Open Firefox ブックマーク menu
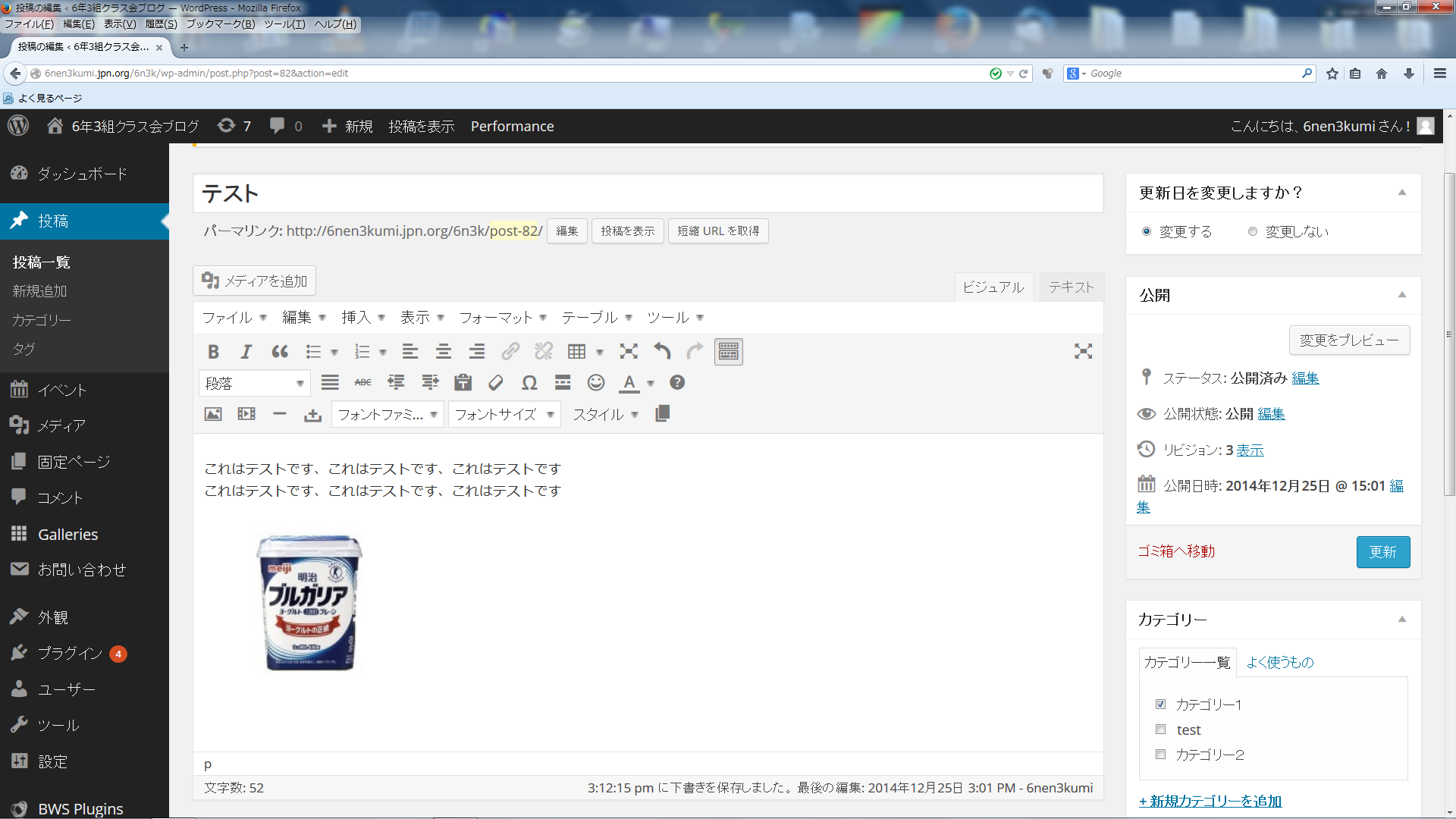Viewport: 1456px width, 819px height. 221,24
